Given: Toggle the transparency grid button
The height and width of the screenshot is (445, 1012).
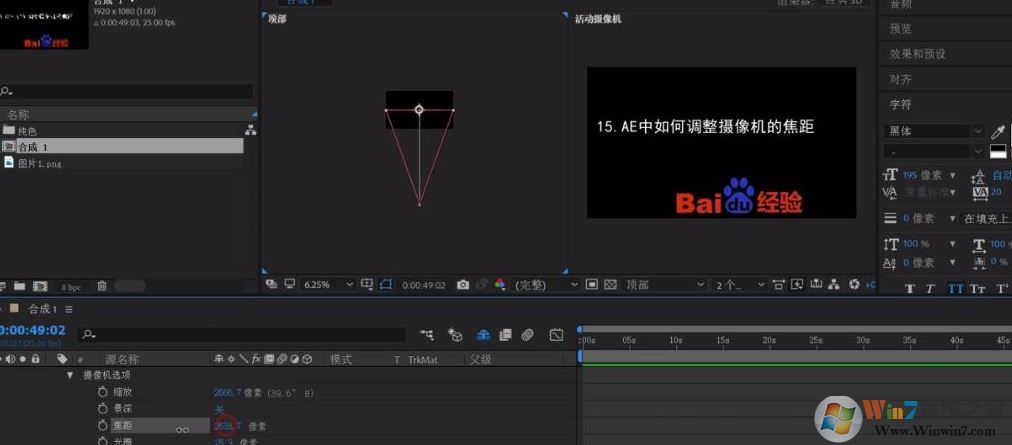Looking at the screenshot, I should click(x=611, y=285).
